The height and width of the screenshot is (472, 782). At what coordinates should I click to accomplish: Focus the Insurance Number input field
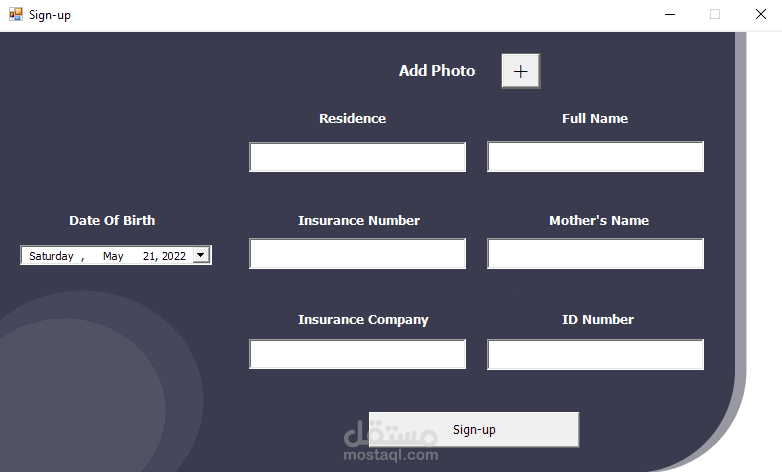click(x=357, y=254)
